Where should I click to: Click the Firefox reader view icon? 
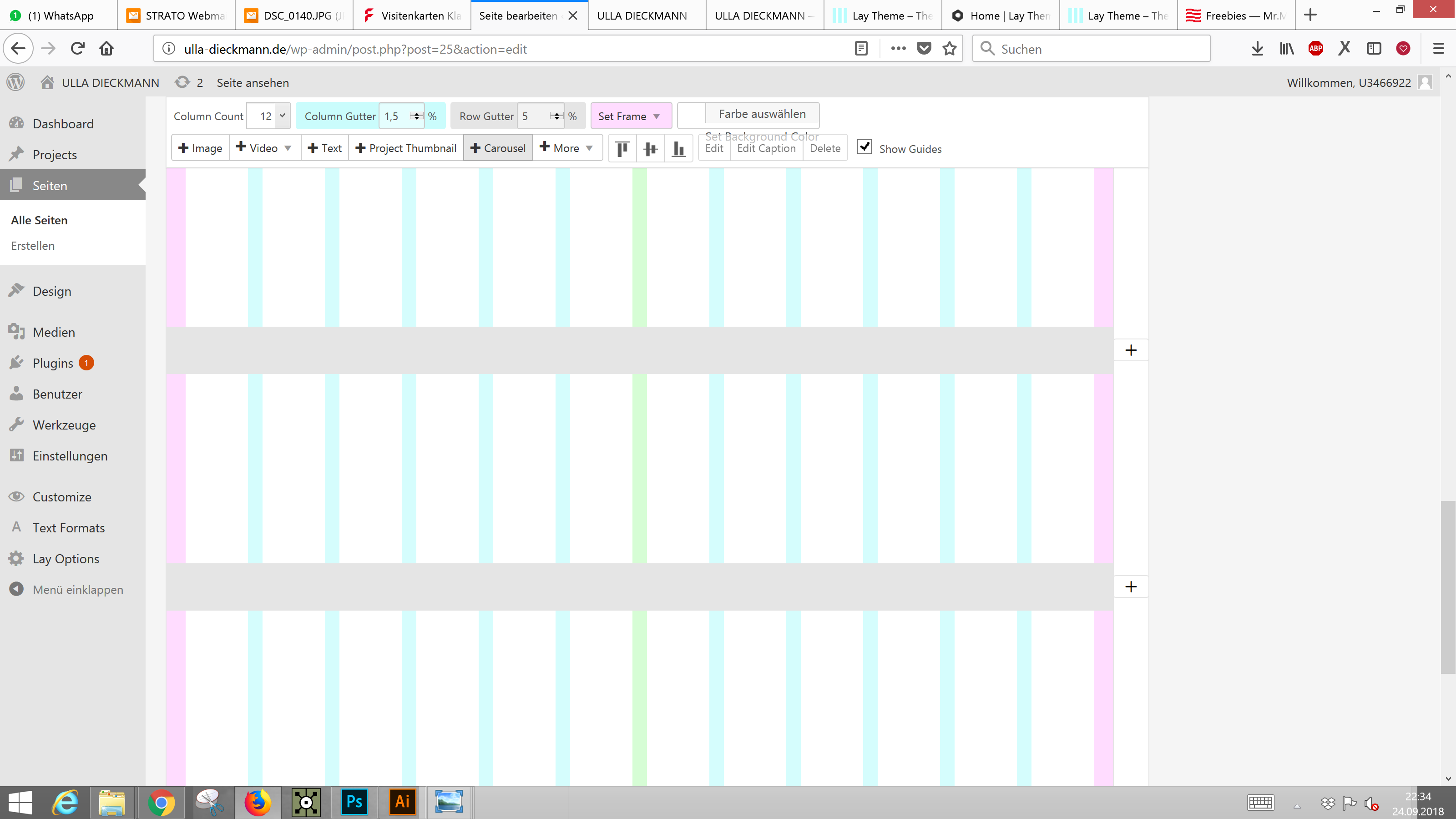pos(861,49)
